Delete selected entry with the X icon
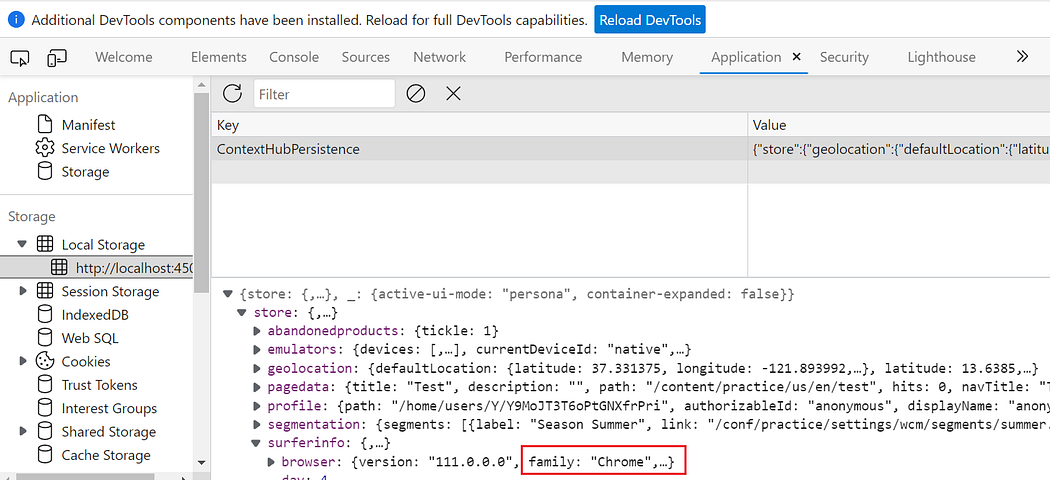This screenshot has width=1050, height=480. pyautogui.click(x=453, y=94)
